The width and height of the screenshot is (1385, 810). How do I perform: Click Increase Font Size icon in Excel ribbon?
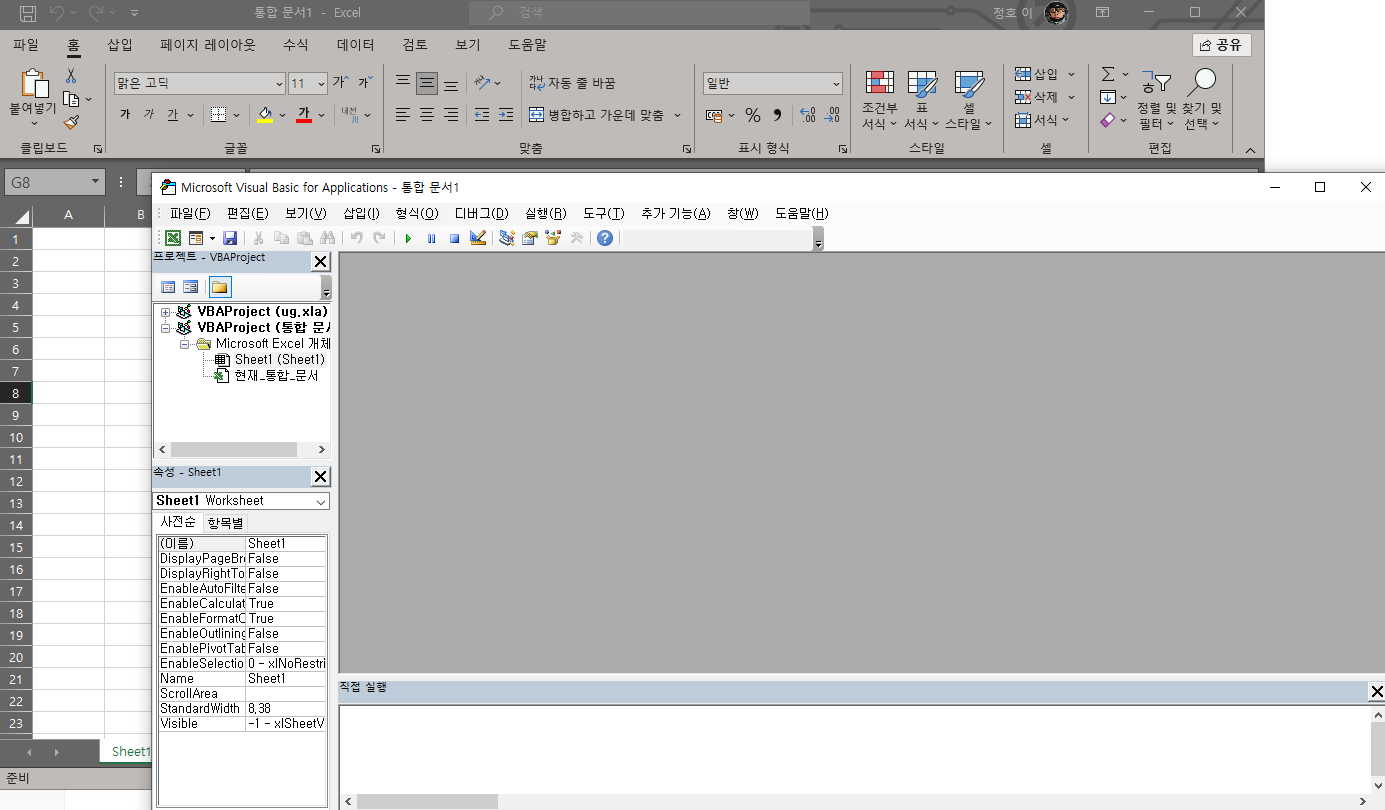[x=340, y=83]
